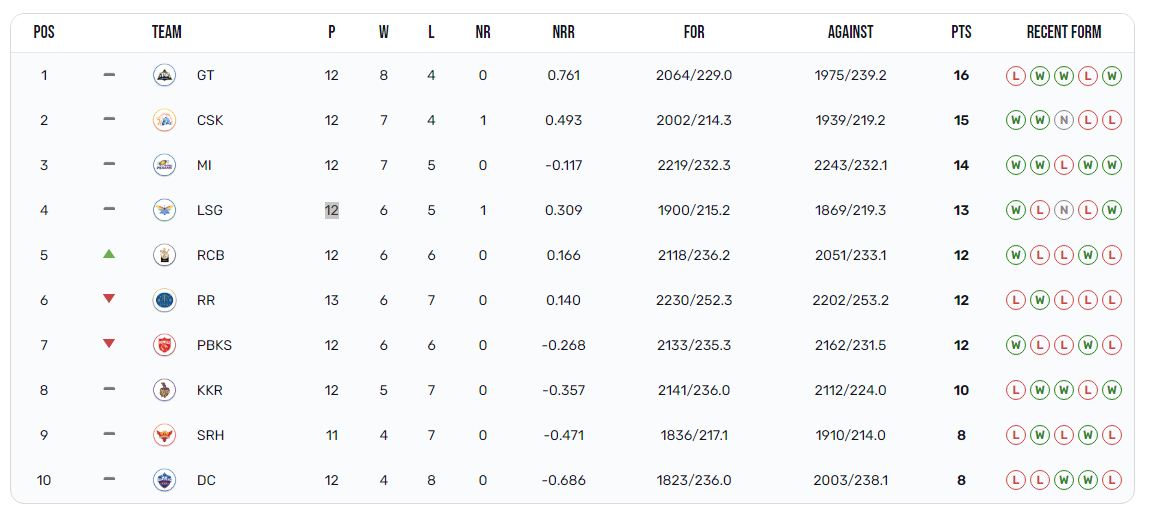1149x531 pixels.
Task: Click RR's red downward position arrow
Action: coord(109,299)
